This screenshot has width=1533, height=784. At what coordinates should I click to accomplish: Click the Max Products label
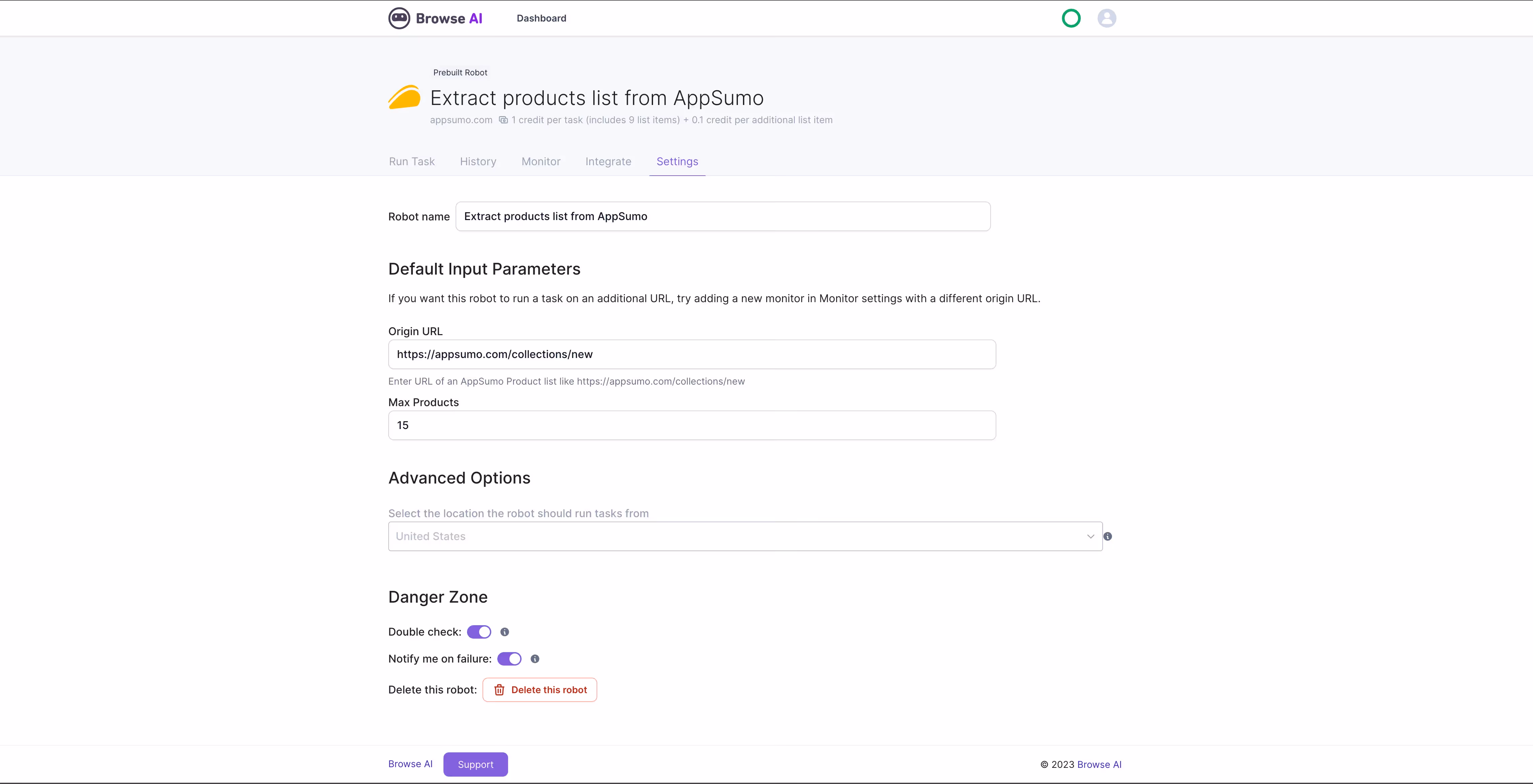coord(424,402)
